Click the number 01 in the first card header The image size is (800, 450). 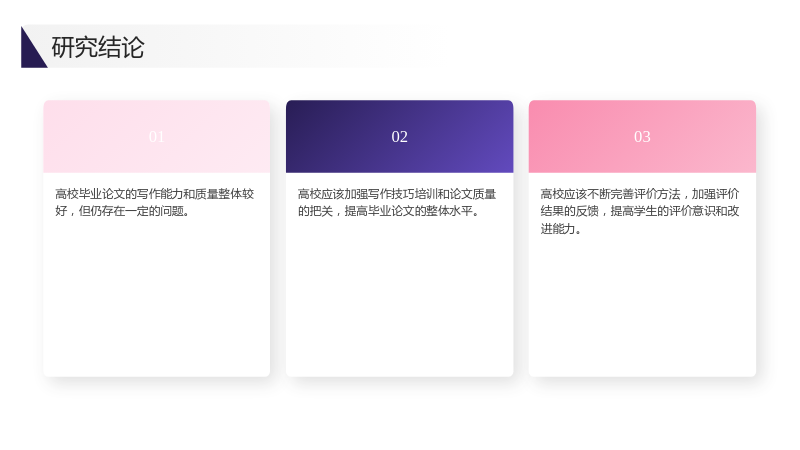tap(157, 137)
